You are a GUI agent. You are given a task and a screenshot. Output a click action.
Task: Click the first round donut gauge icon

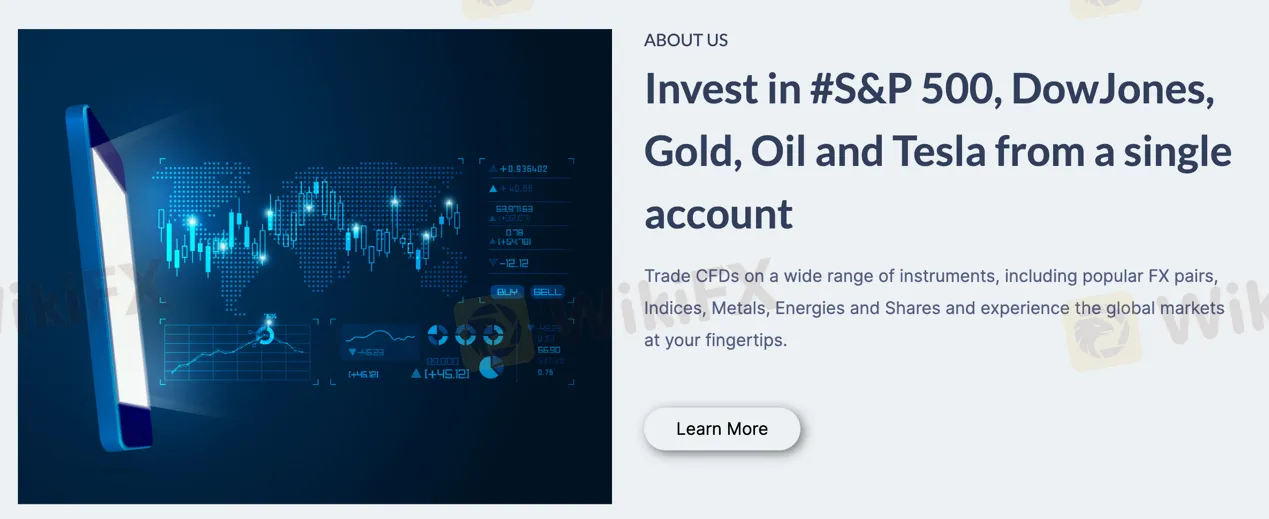[x=438, y=335]
